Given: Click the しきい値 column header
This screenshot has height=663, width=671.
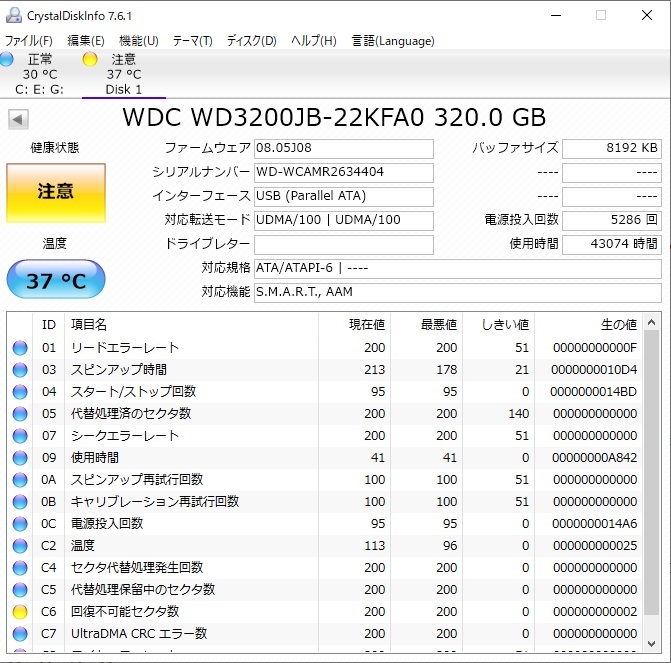Looking at the screenshot, I should coord(498,325).
